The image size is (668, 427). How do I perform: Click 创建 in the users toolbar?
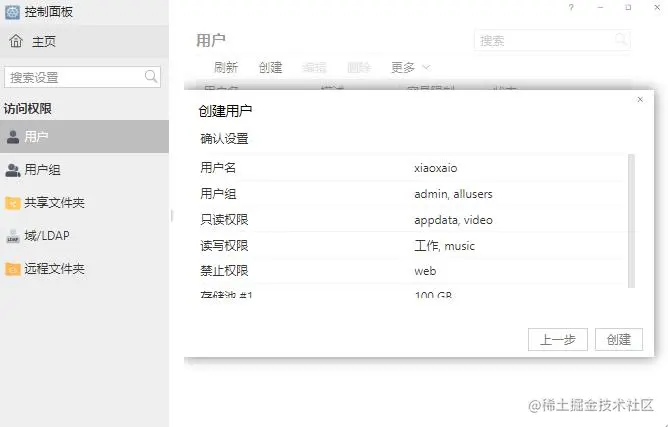(x=271, y=67)
